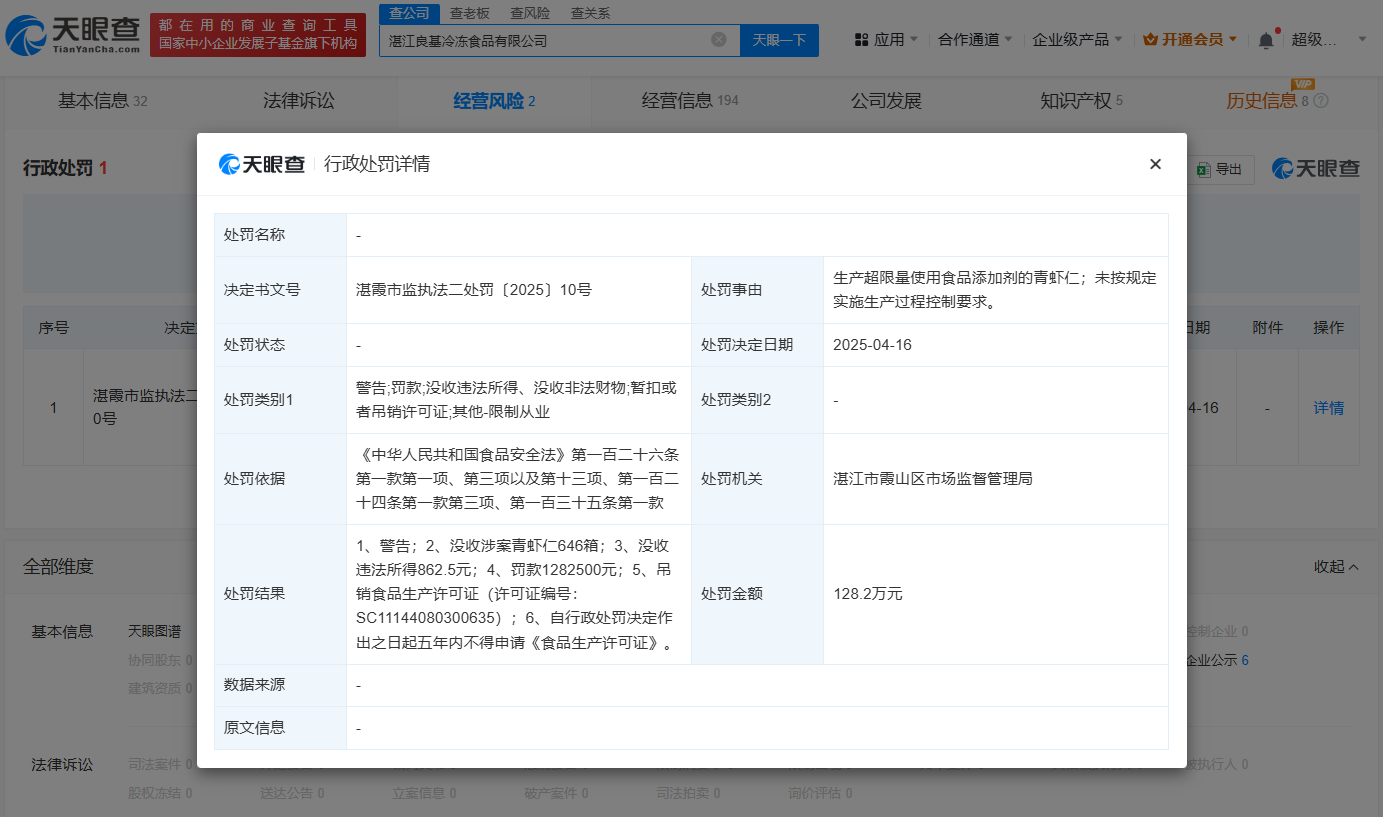The image size is (1383, 817).
Task: Click the crown icon for 开通会员
Action: (1149, 40)
